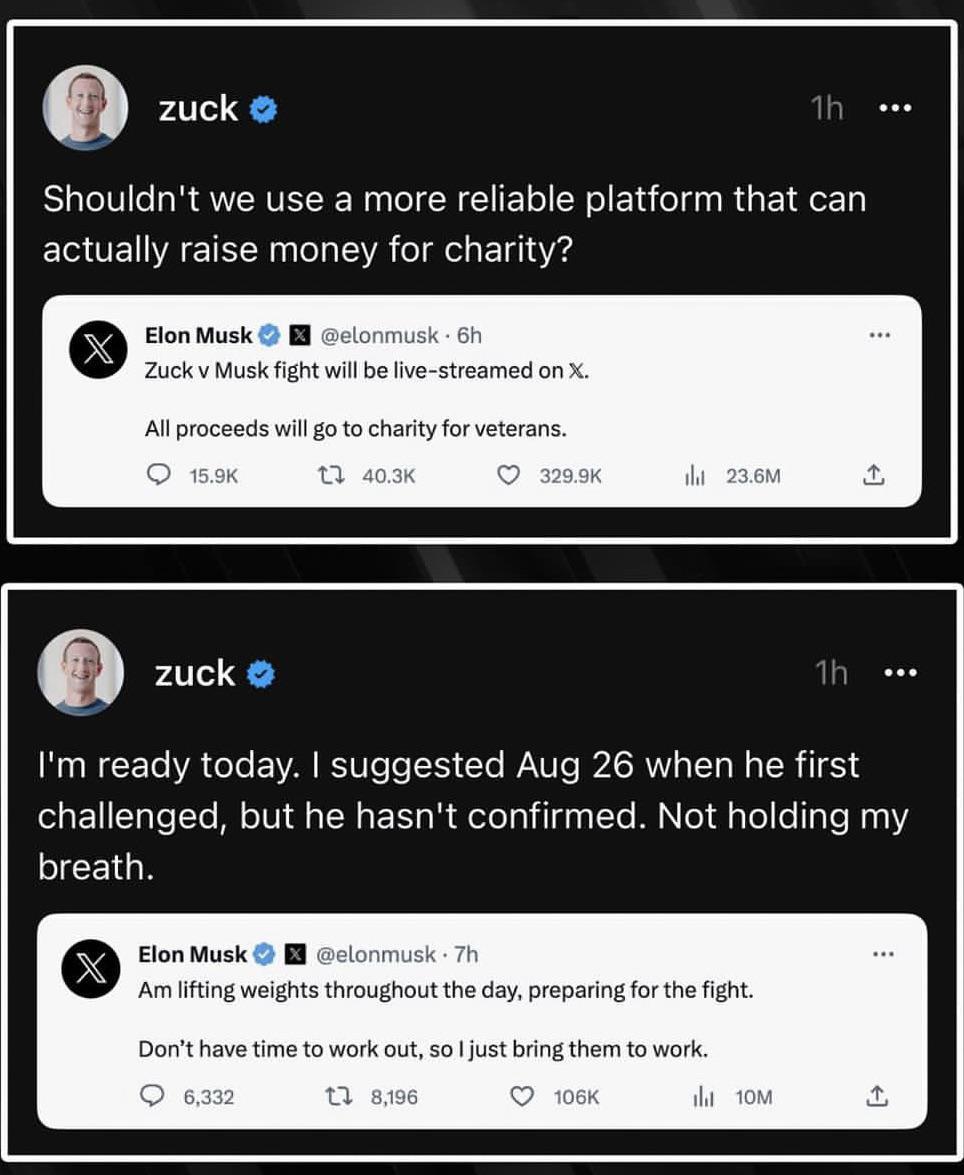Like the tweet with 329.9K likes

click(x=509, y=477)
